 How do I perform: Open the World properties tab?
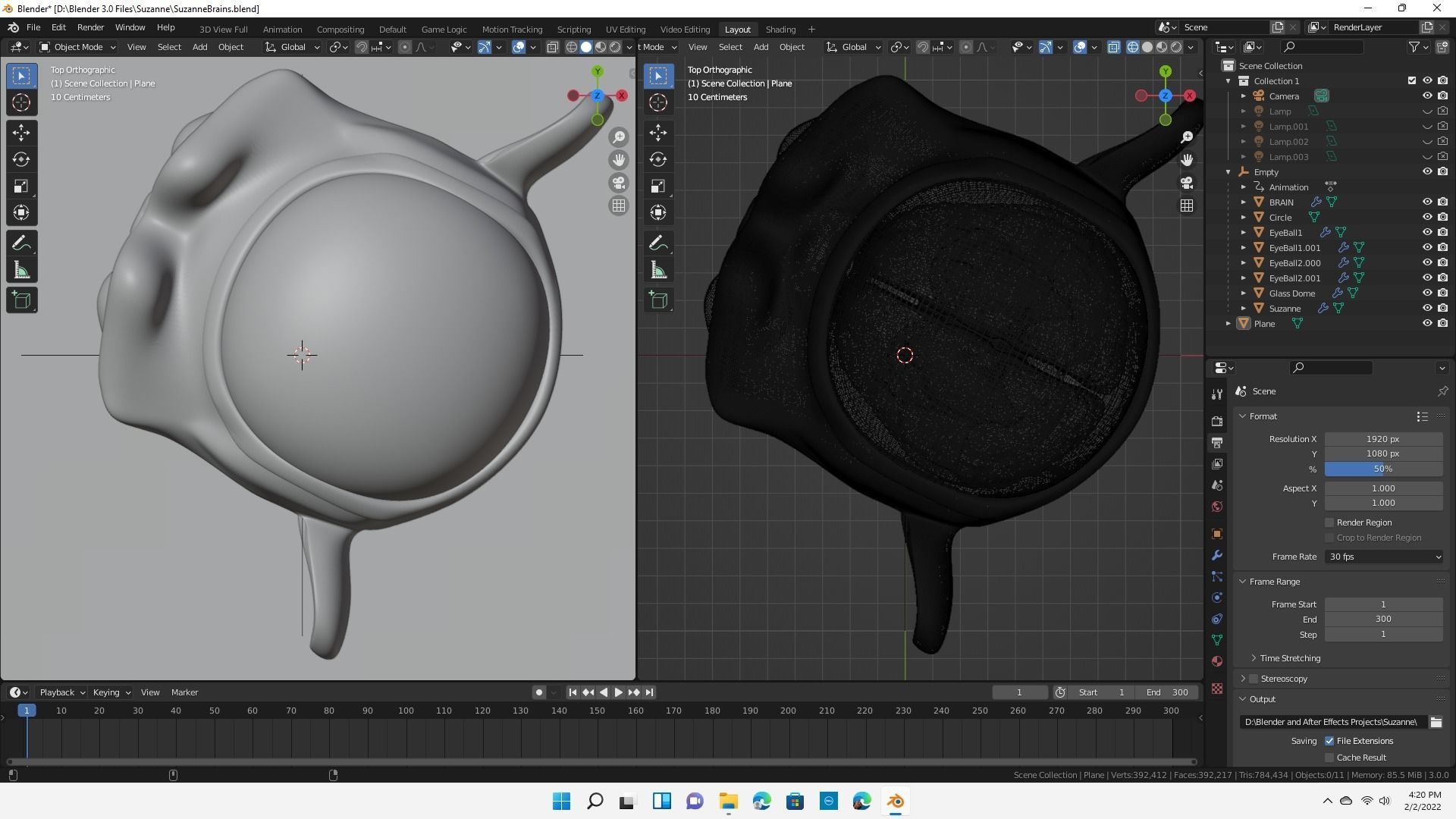tap(1217, 507)
